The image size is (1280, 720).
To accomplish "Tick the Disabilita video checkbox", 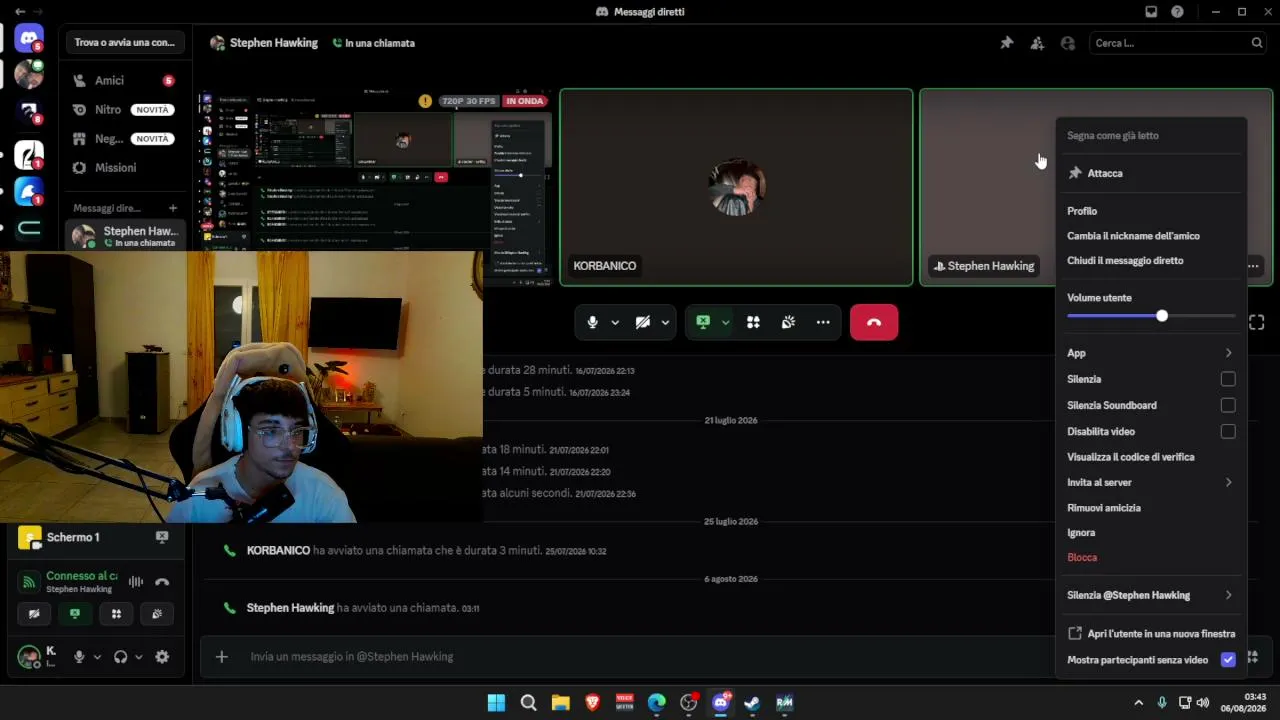I will click(1228, 431).
